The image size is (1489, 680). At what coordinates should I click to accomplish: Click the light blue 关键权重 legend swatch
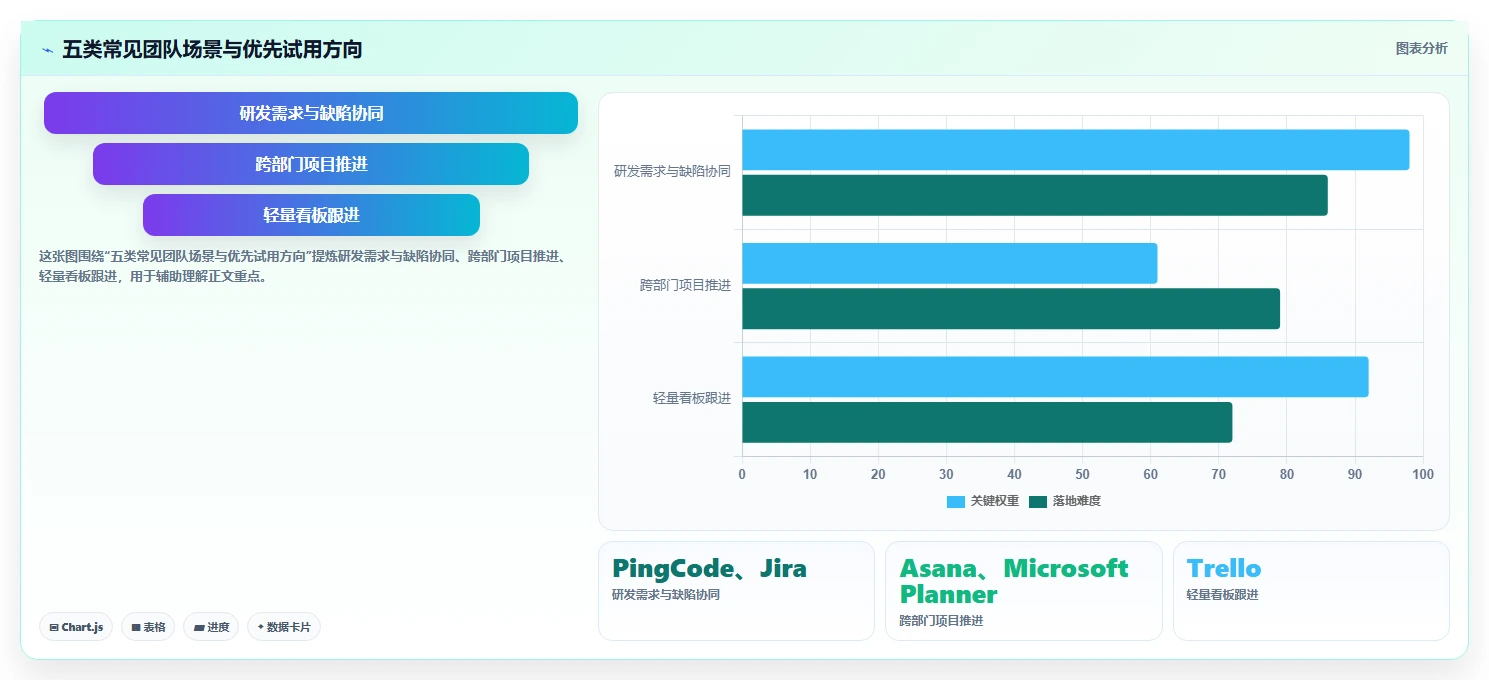(956, 502)
